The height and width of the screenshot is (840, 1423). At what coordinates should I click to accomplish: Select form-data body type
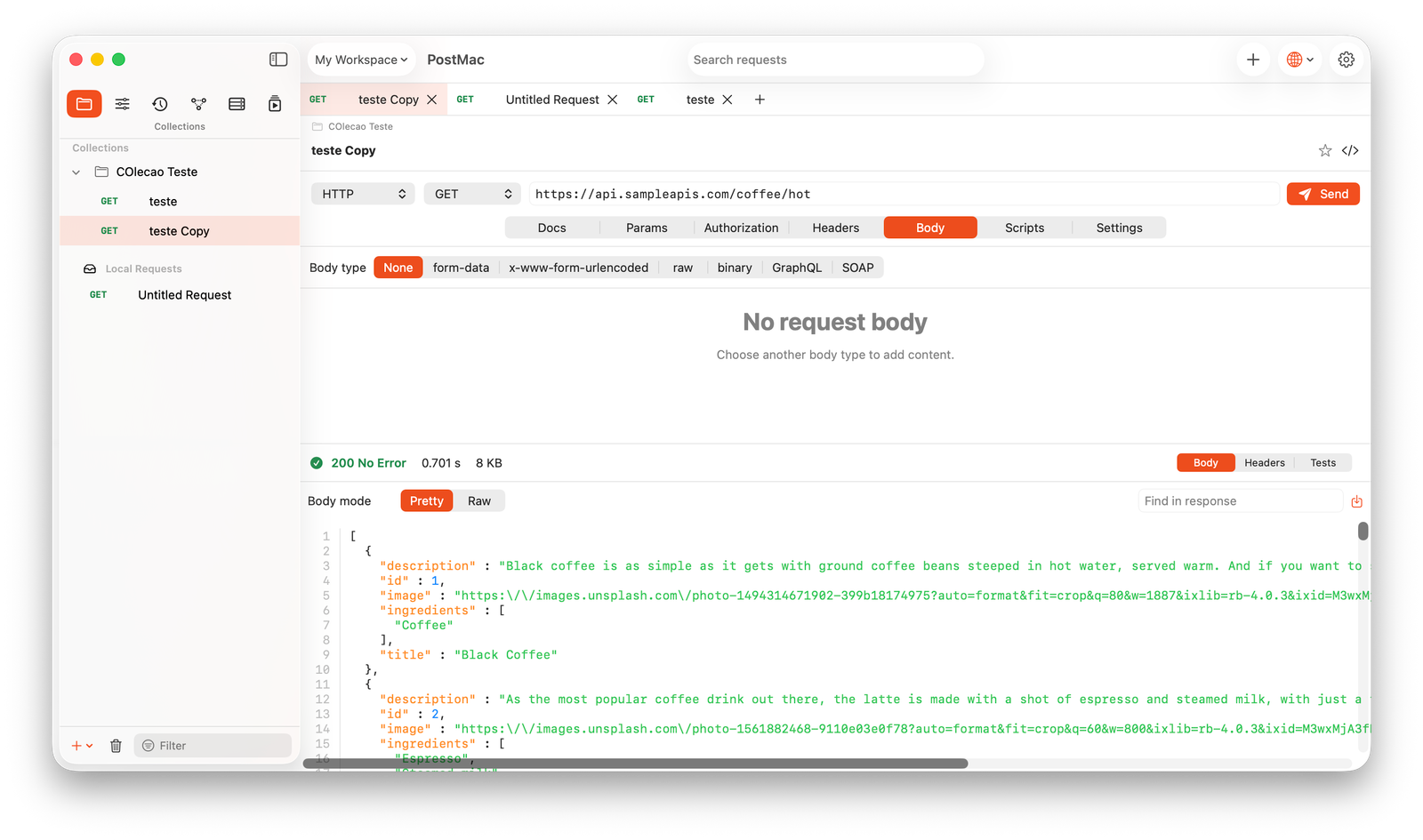point(461,268)
